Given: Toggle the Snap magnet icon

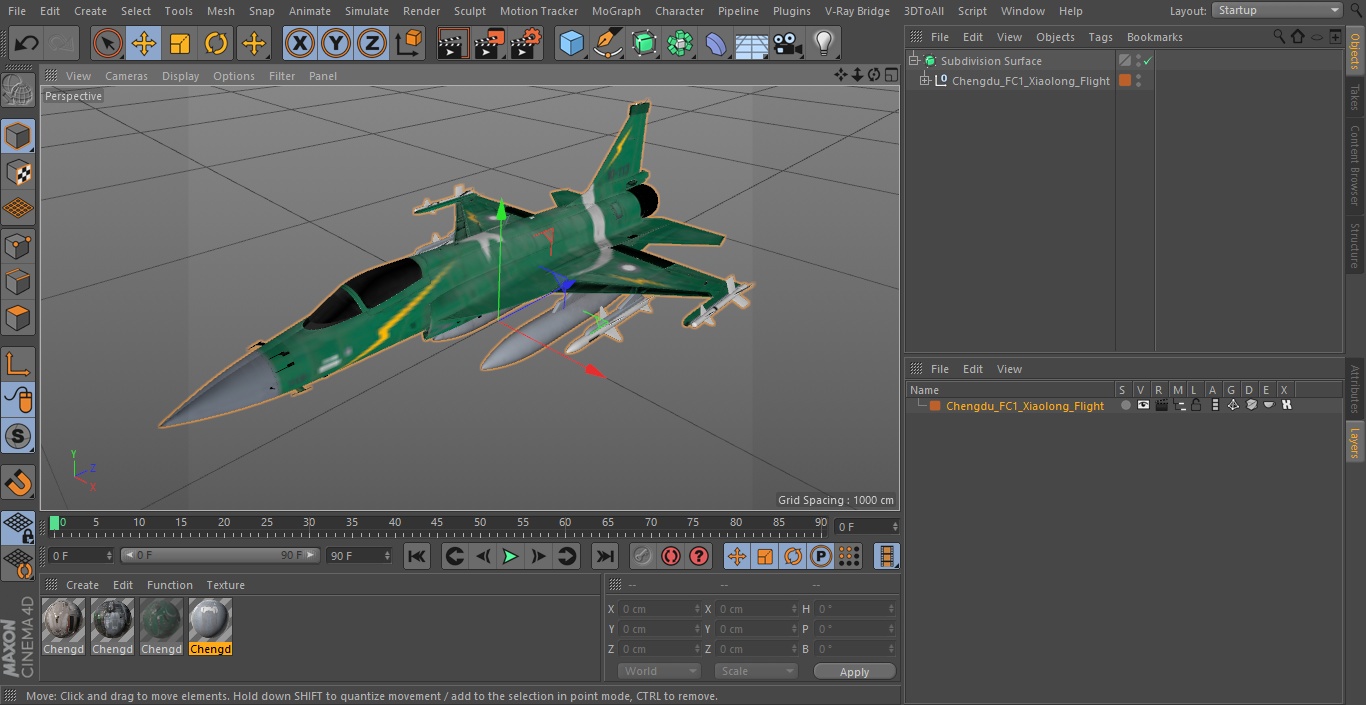Looking at the screenshot, I should click(x=18, y=482).
